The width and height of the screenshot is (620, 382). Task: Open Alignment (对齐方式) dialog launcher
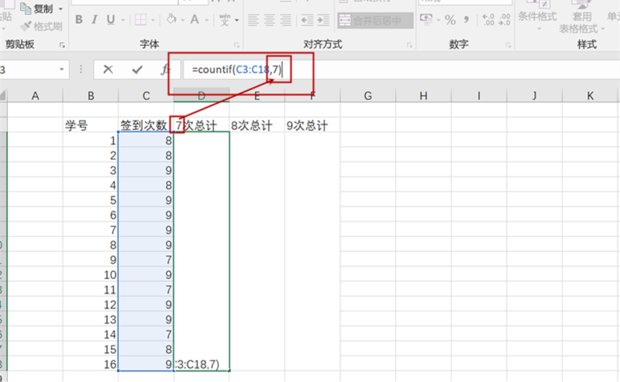(x=409, y=45)
